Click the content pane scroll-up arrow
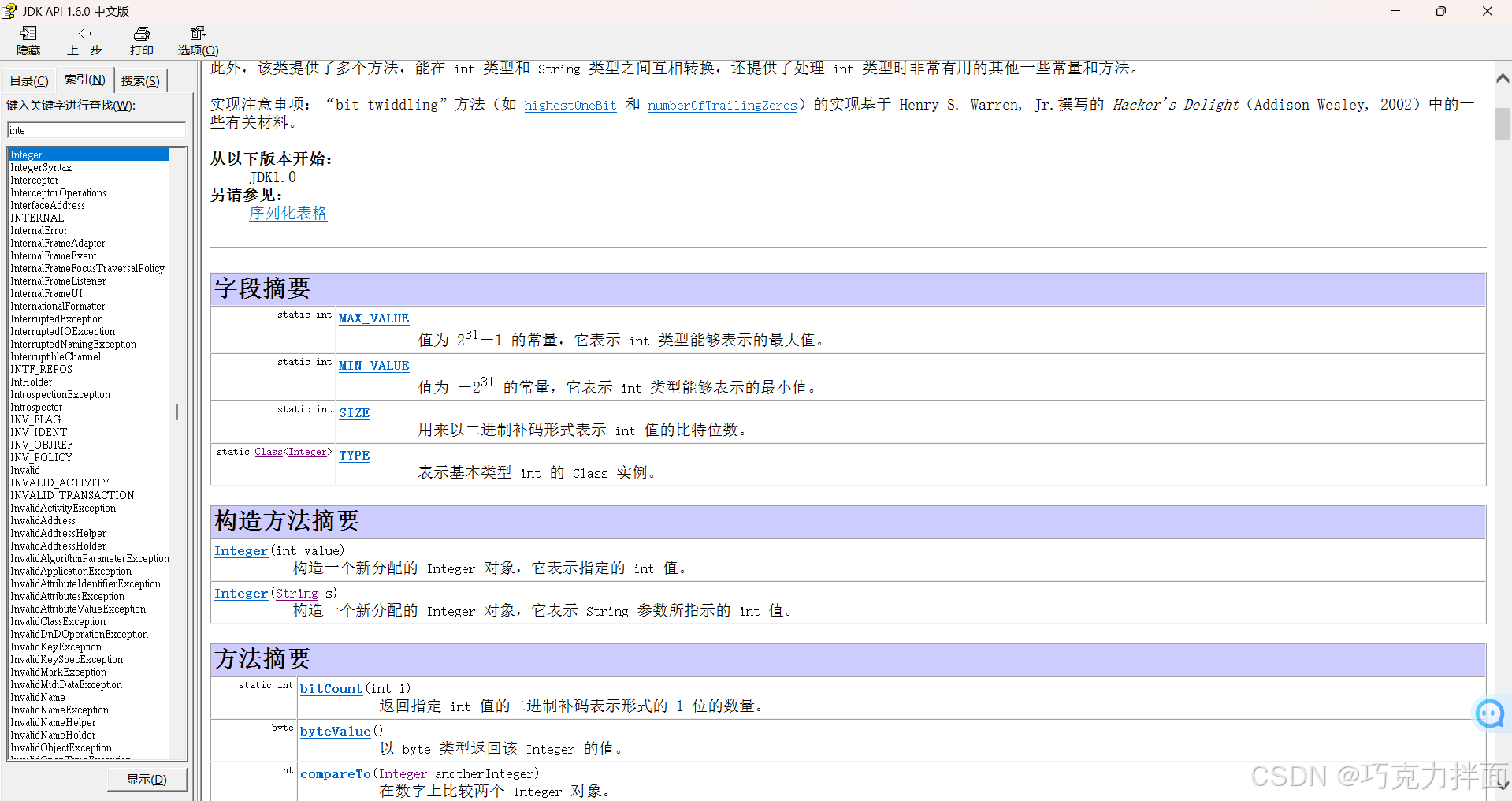Image resolution: width=1512 pixels, height=801 pixels. click(x=1503, y=78)
